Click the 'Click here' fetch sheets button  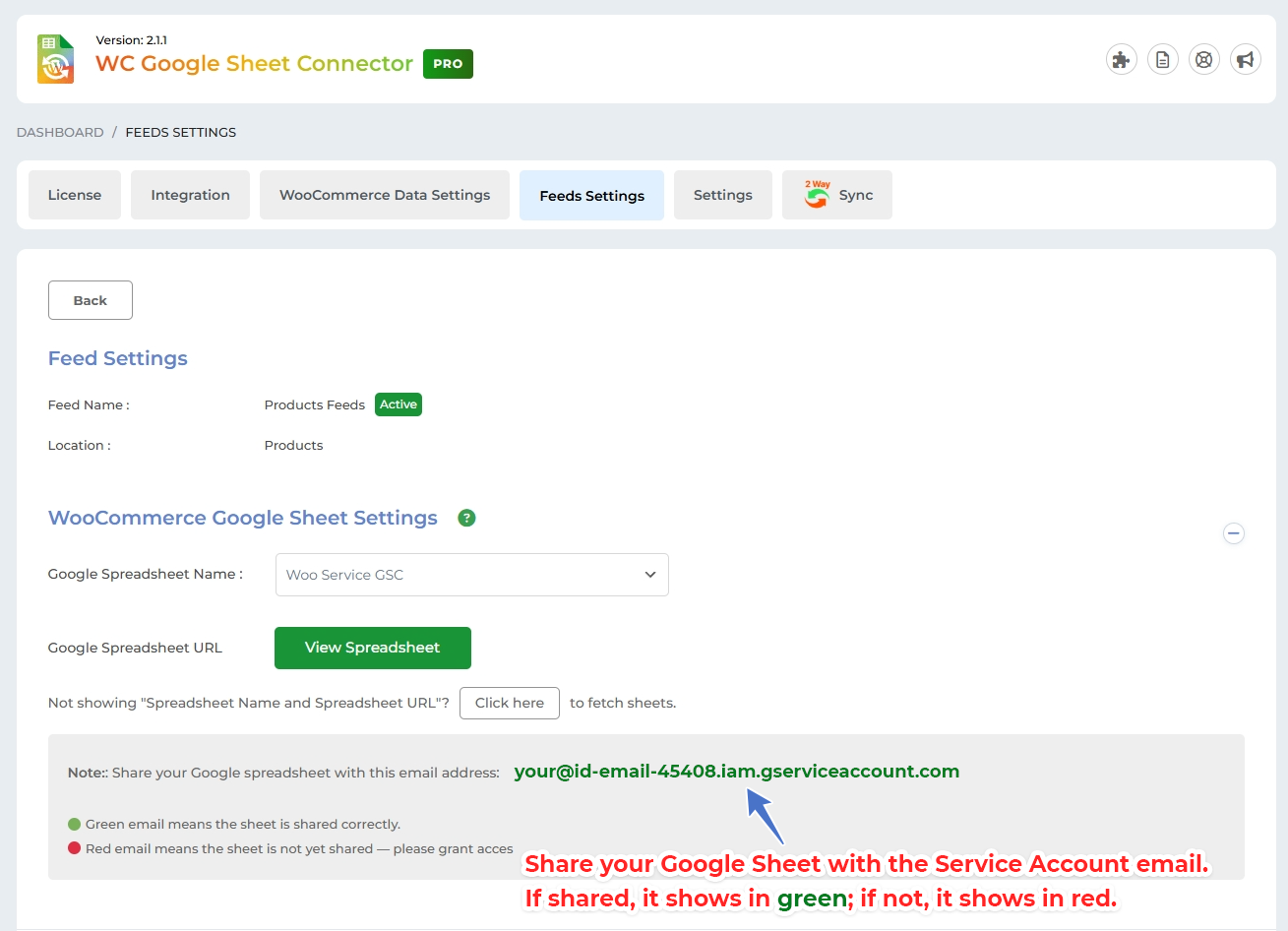[509, 703]
